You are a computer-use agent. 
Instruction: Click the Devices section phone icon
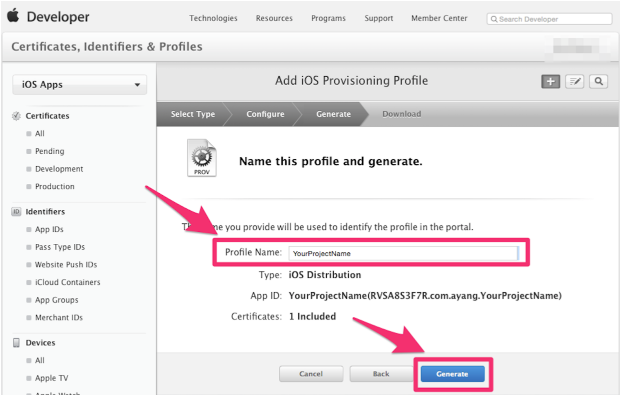click(16, 342)
